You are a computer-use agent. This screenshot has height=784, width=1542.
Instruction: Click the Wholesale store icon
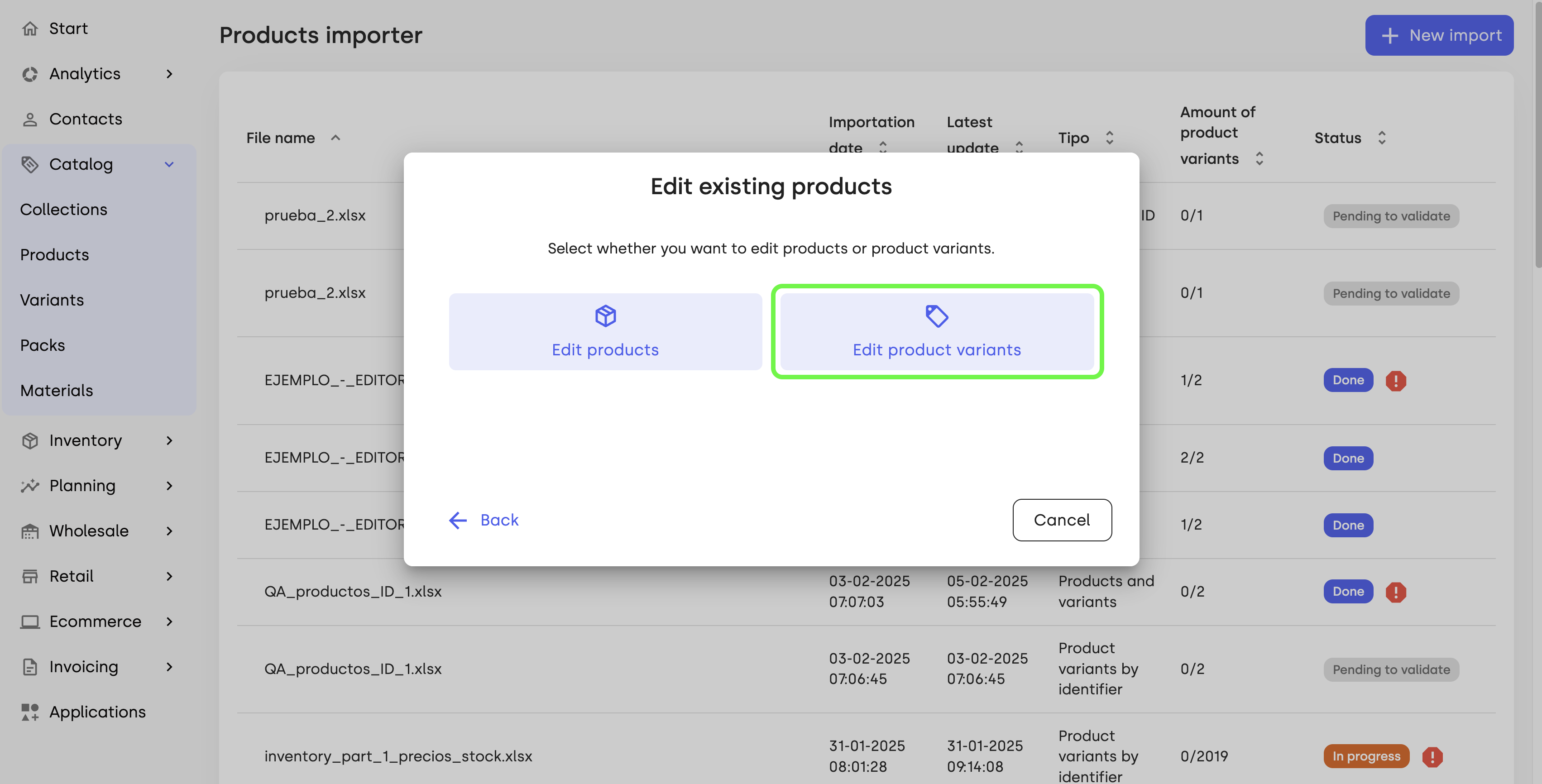click(30, 531)
